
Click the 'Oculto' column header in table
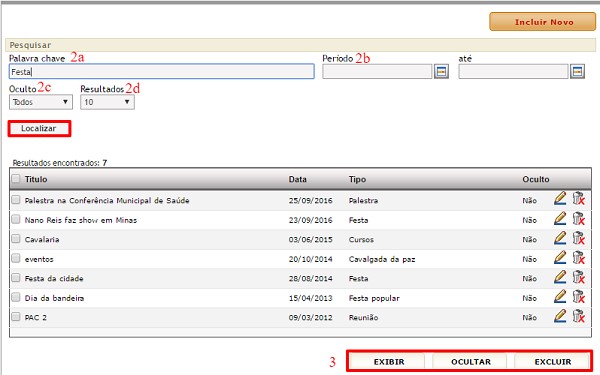536,179
